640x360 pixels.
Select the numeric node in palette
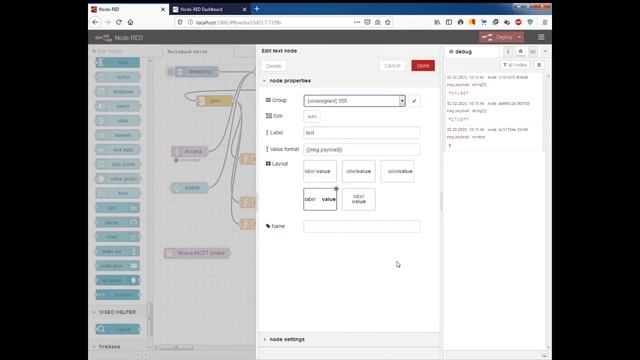tap(118, 135)
